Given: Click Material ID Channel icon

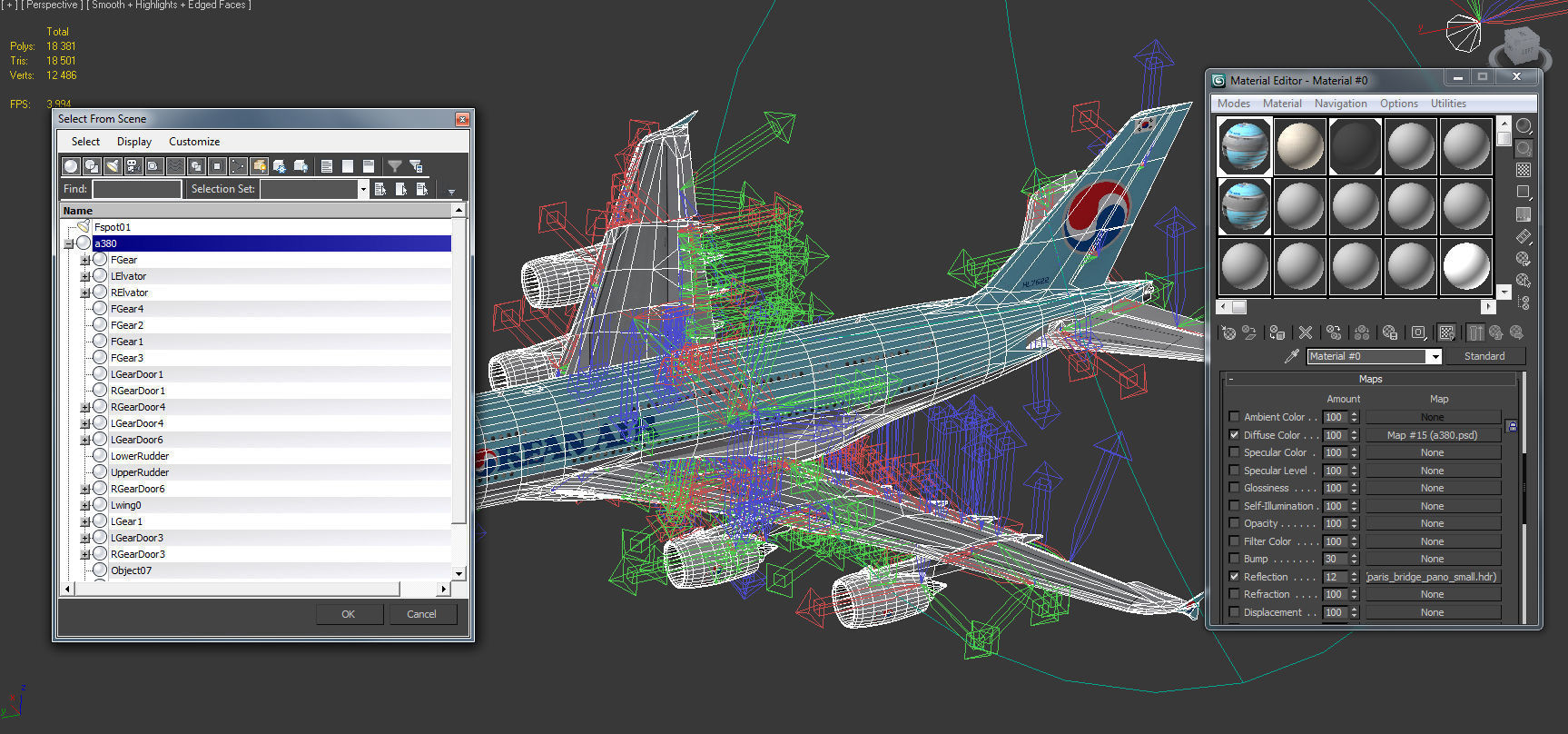Looking at the screenshot, I should 1418,332.
